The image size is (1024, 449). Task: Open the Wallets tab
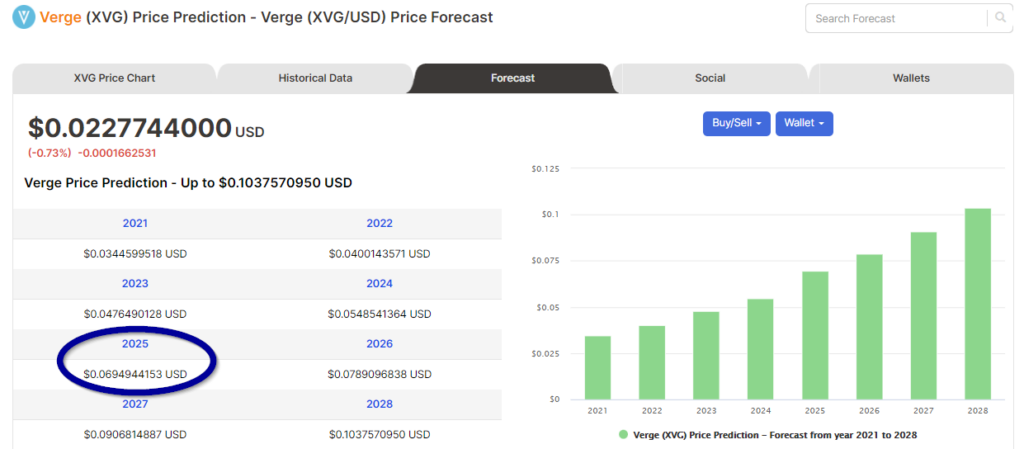point(911,78)
